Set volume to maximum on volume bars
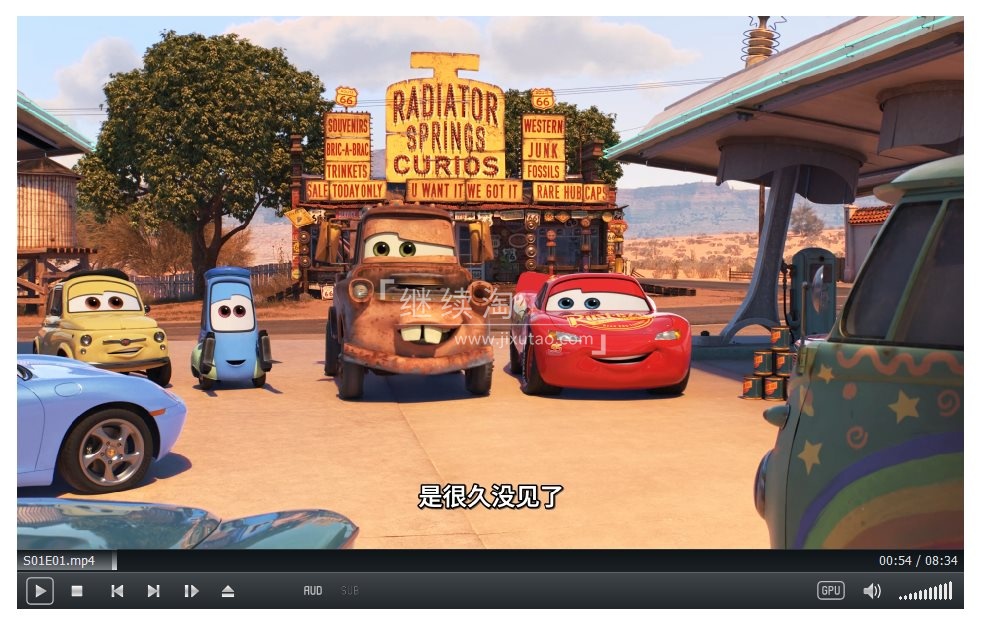This screenshot has width=984, height=631. 951,591
